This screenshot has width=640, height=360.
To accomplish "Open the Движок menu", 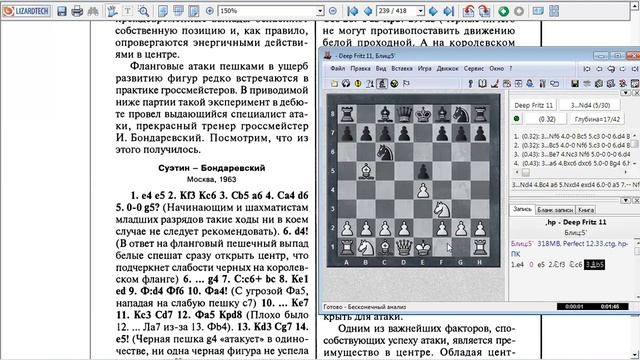I will coord(448,69).
